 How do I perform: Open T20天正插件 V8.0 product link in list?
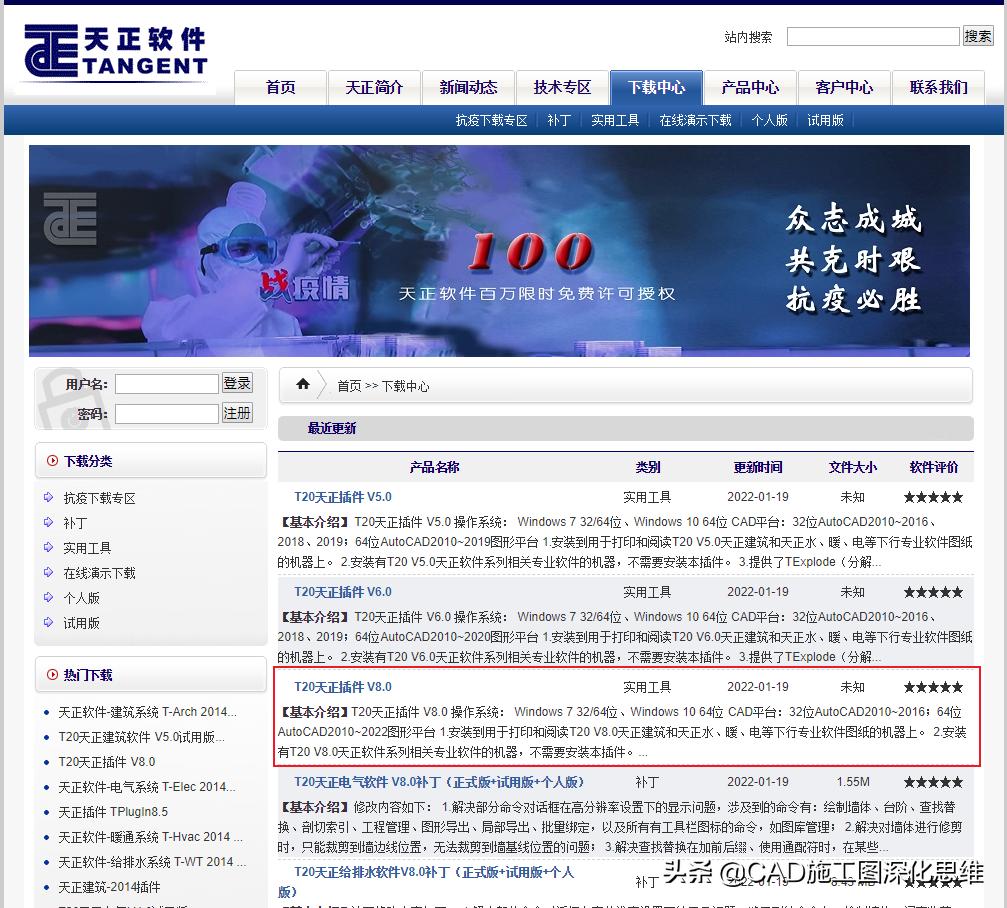[343, 687]
